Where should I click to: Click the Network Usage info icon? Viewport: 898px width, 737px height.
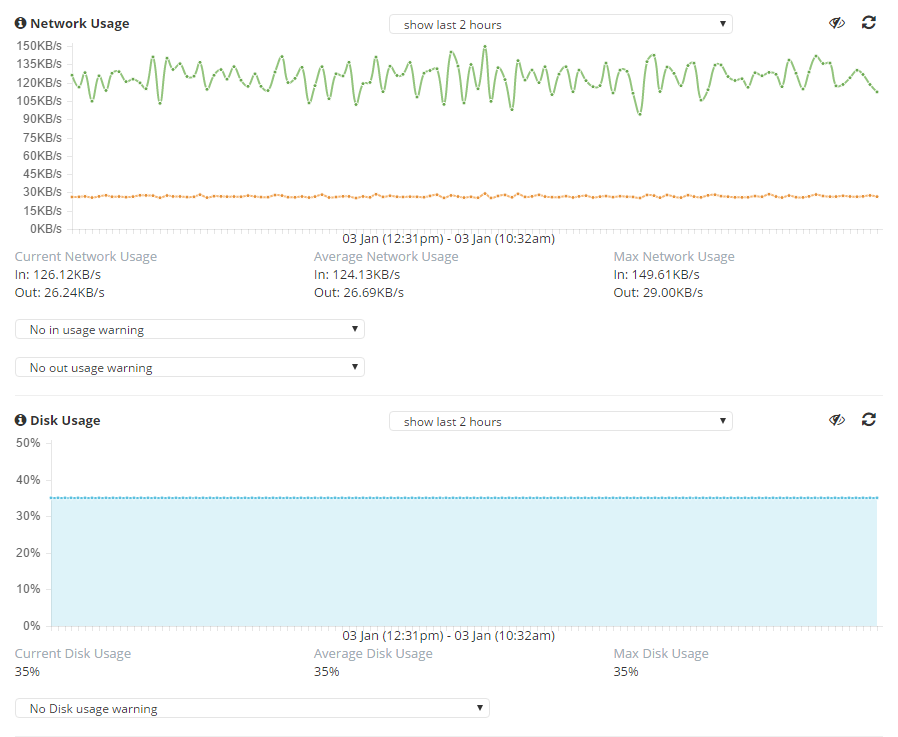pos(21,23)
